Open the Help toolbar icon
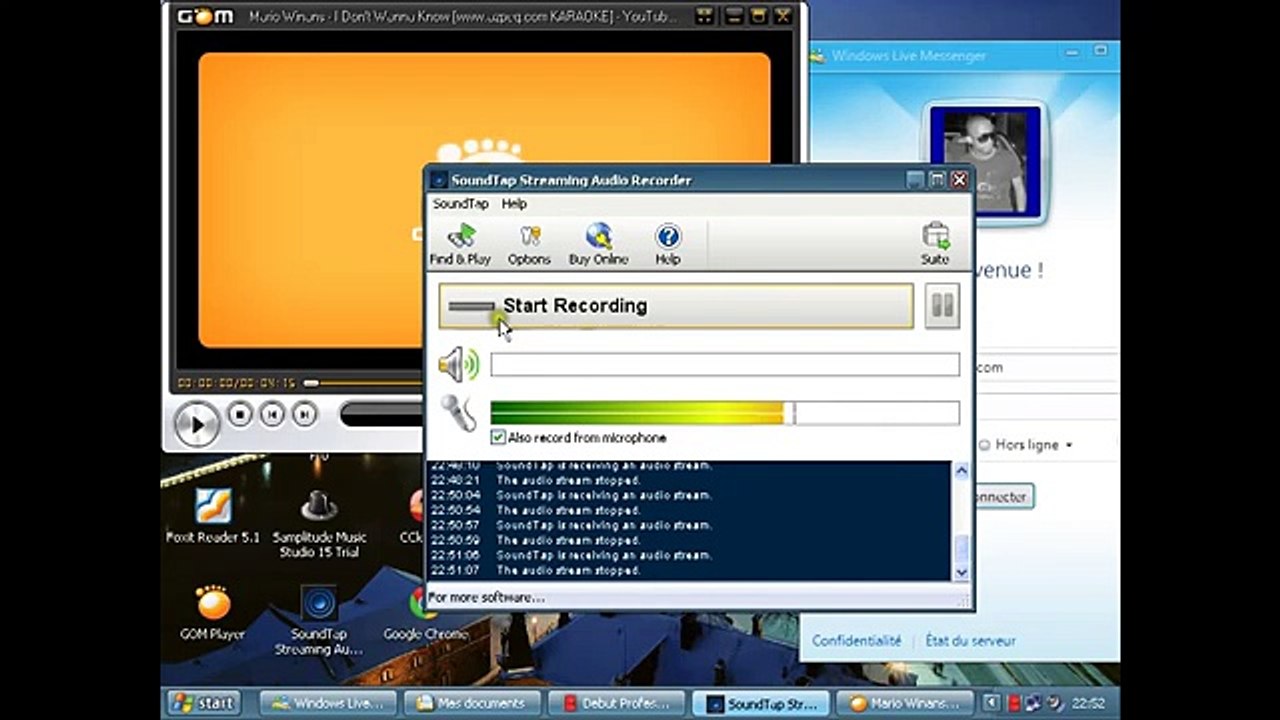 tap(667, 244)
